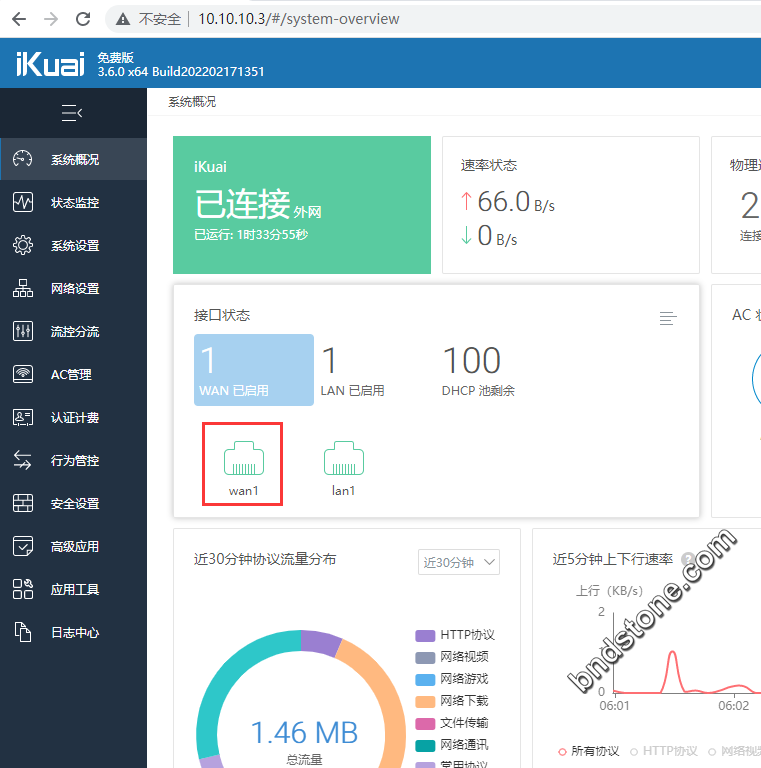Click the 安全设置 firewall icon
Image resolution: width=761 pixels, height=768 pixels.
23,503
